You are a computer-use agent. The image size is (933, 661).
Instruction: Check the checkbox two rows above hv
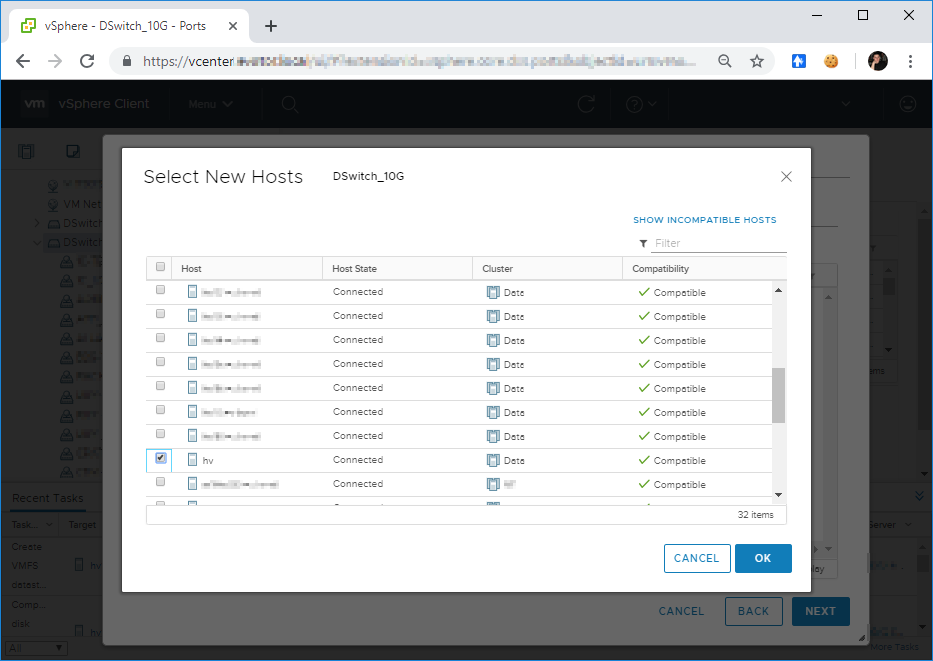(160, 410)
